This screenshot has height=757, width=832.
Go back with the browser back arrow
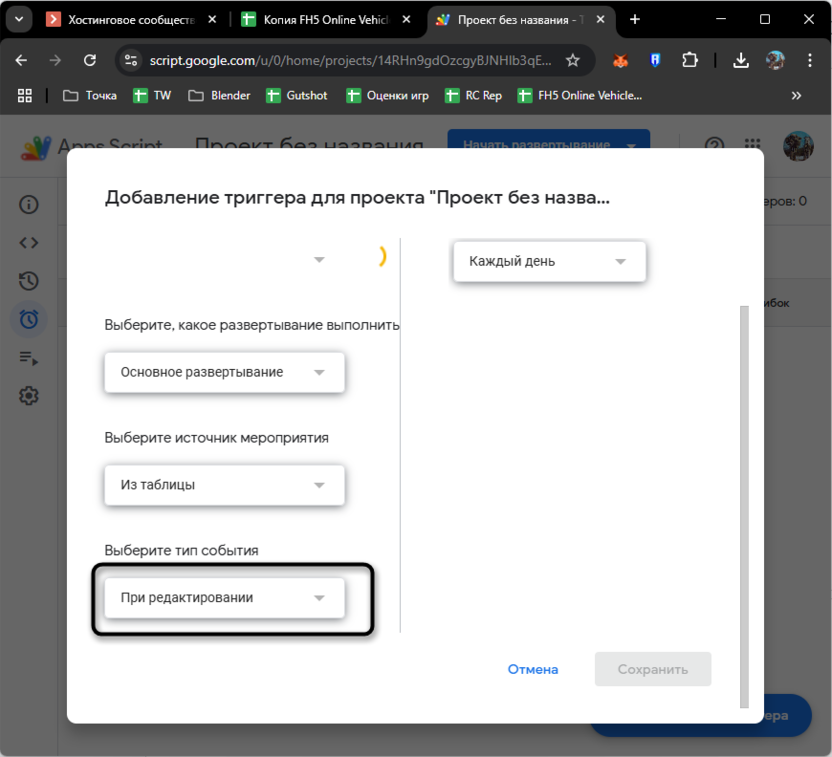tap(21, 60)
